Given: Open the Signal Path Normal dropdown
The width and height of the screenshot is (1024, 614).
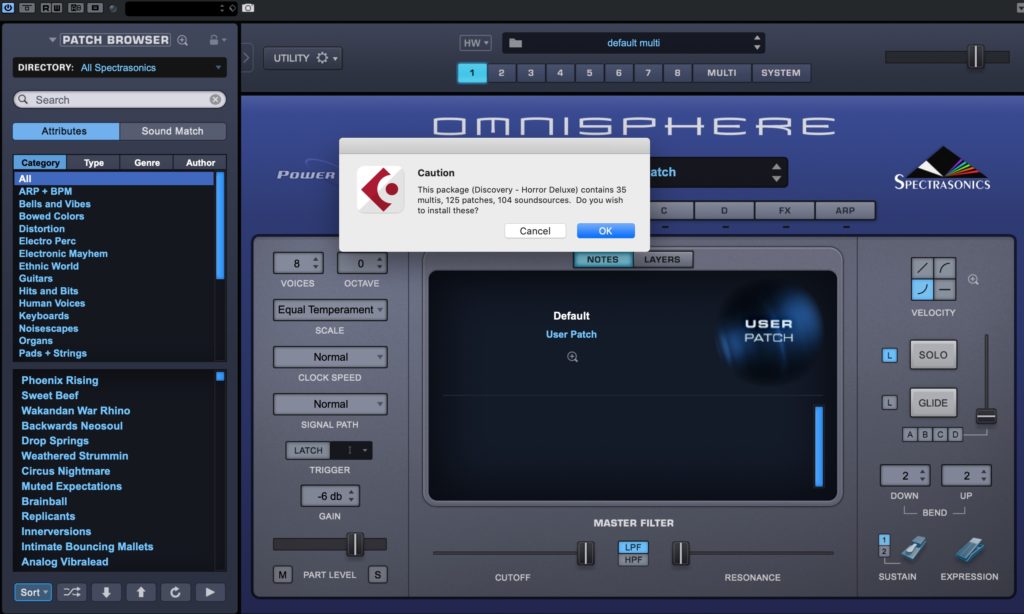Looking at the screenshot, I should (x=330, y=404).
